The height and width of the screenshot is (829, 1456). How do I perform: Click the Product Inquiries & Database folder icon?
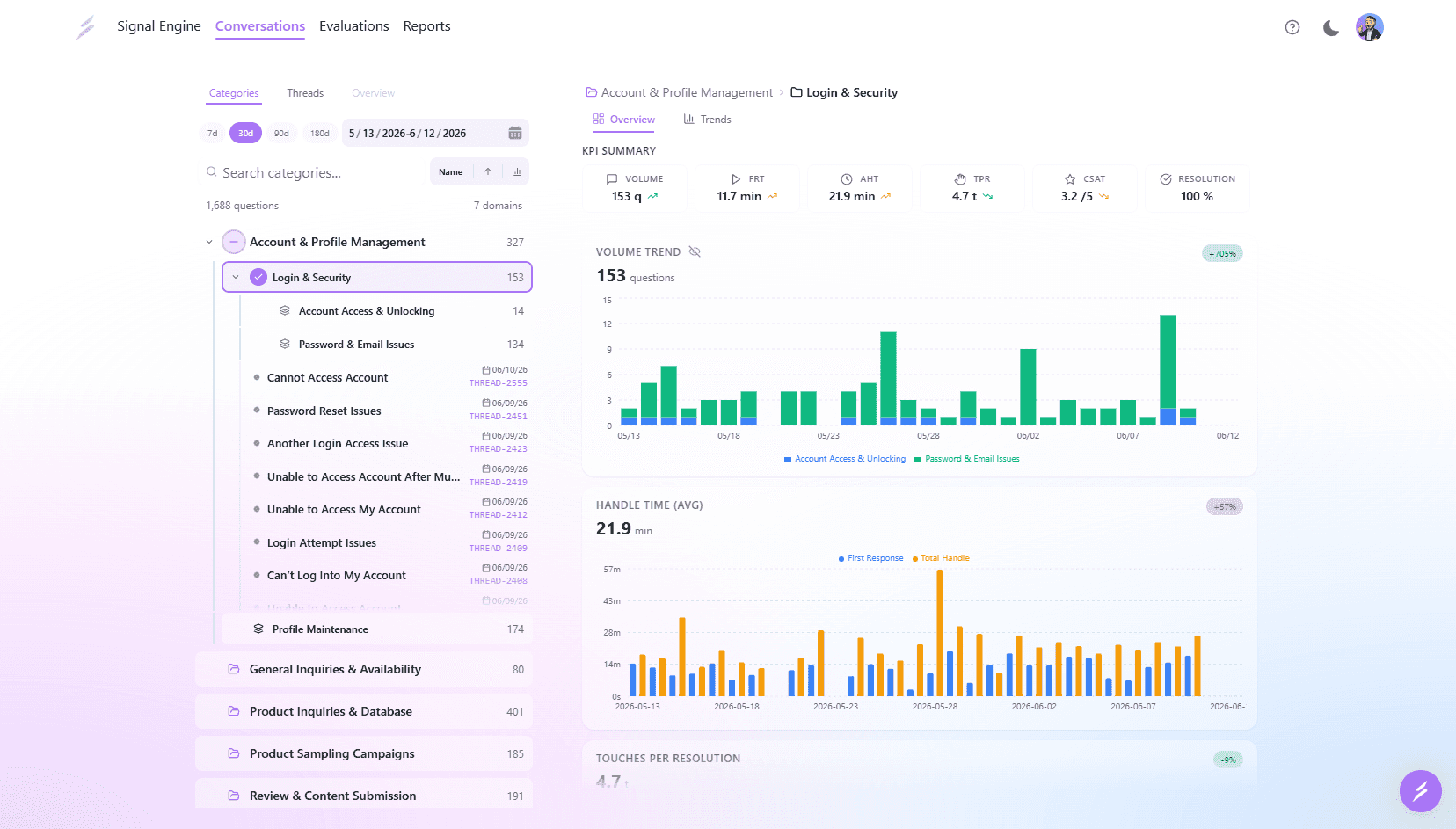point(234,711)
